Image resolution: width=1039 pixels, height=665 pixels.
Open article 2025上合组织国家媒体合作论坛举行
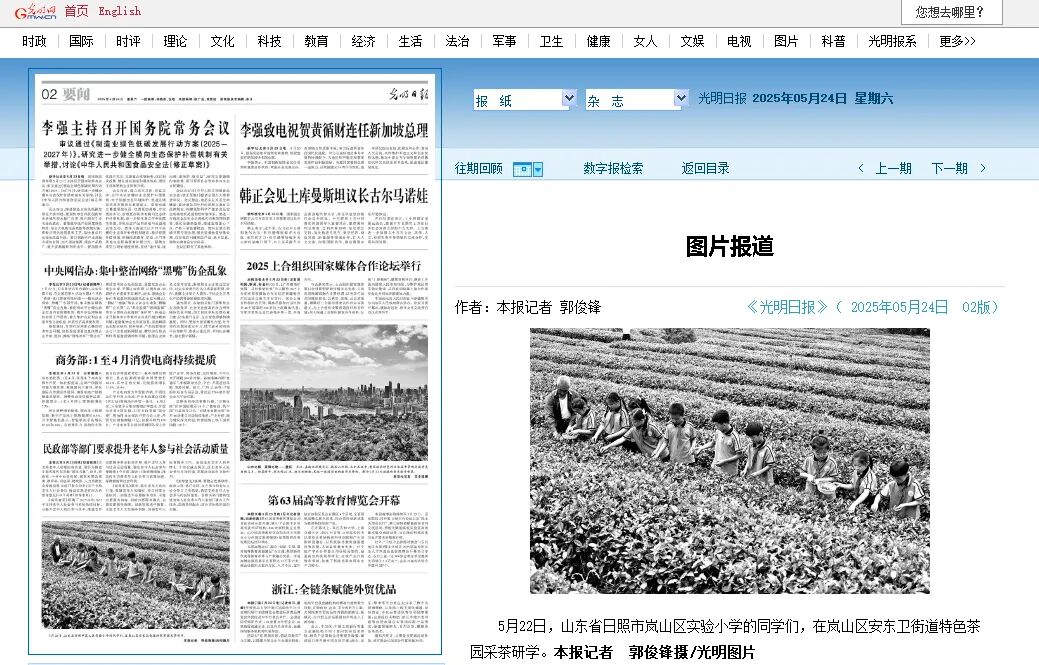[x=334, y=266]
